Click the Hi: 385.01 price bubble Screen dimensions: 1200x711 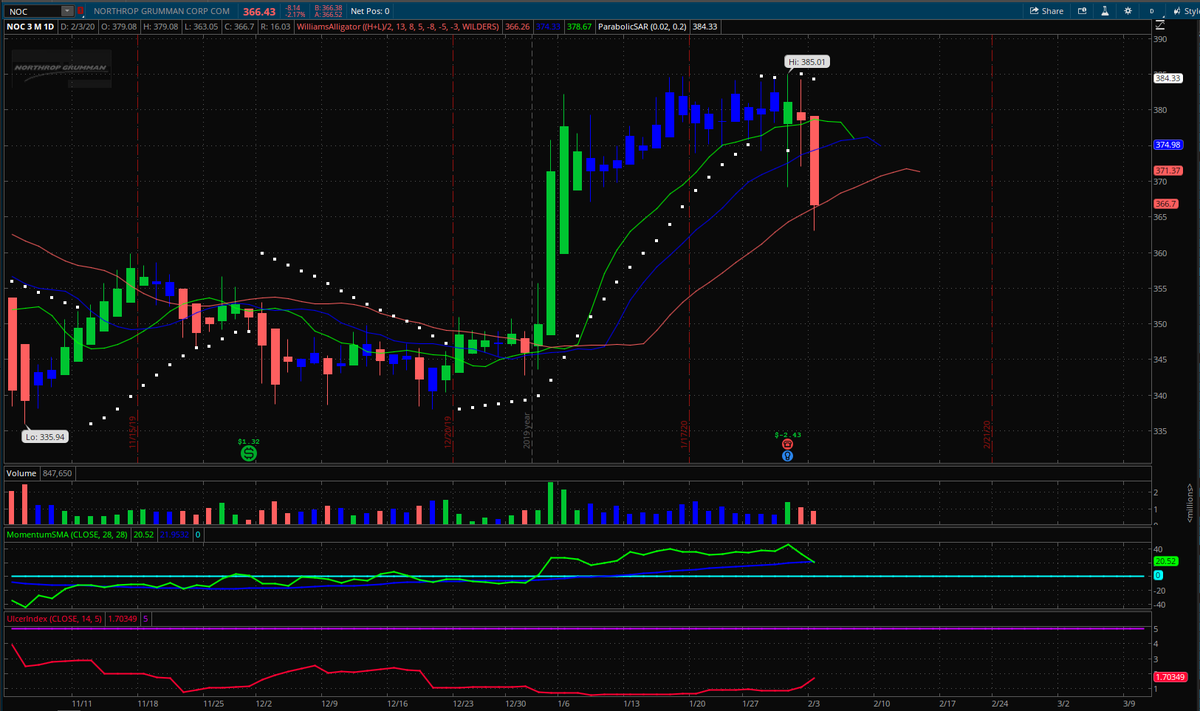point(809,62)
